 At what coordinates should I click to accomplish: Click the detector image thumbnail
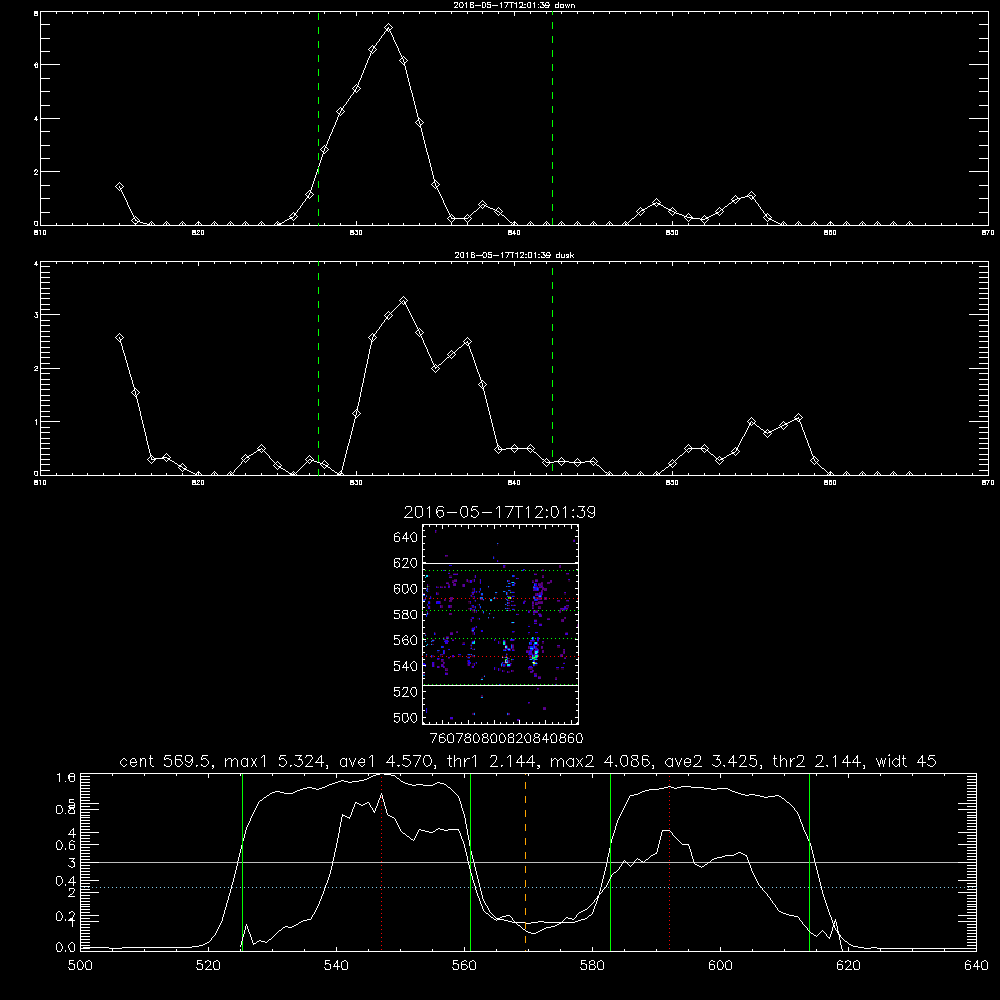500,624
